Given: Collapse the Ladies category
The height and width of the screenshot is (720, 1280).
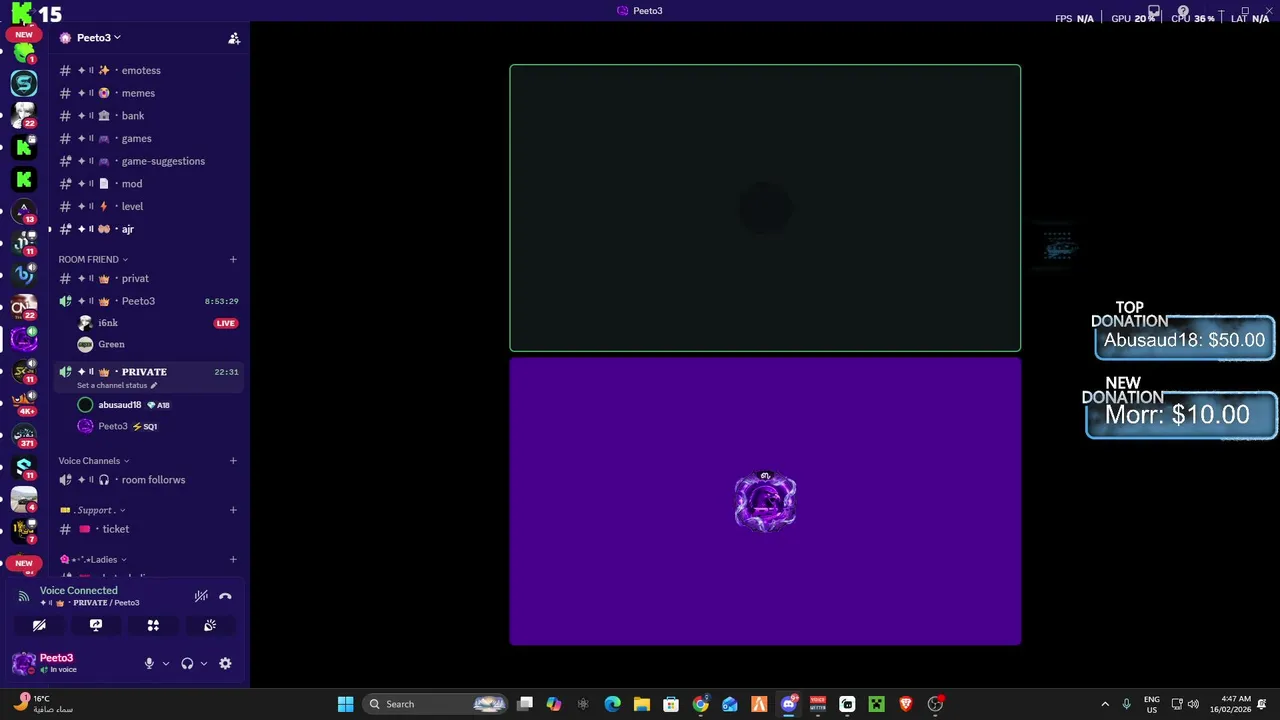Looking at the screenshot, I should point(93,560).
